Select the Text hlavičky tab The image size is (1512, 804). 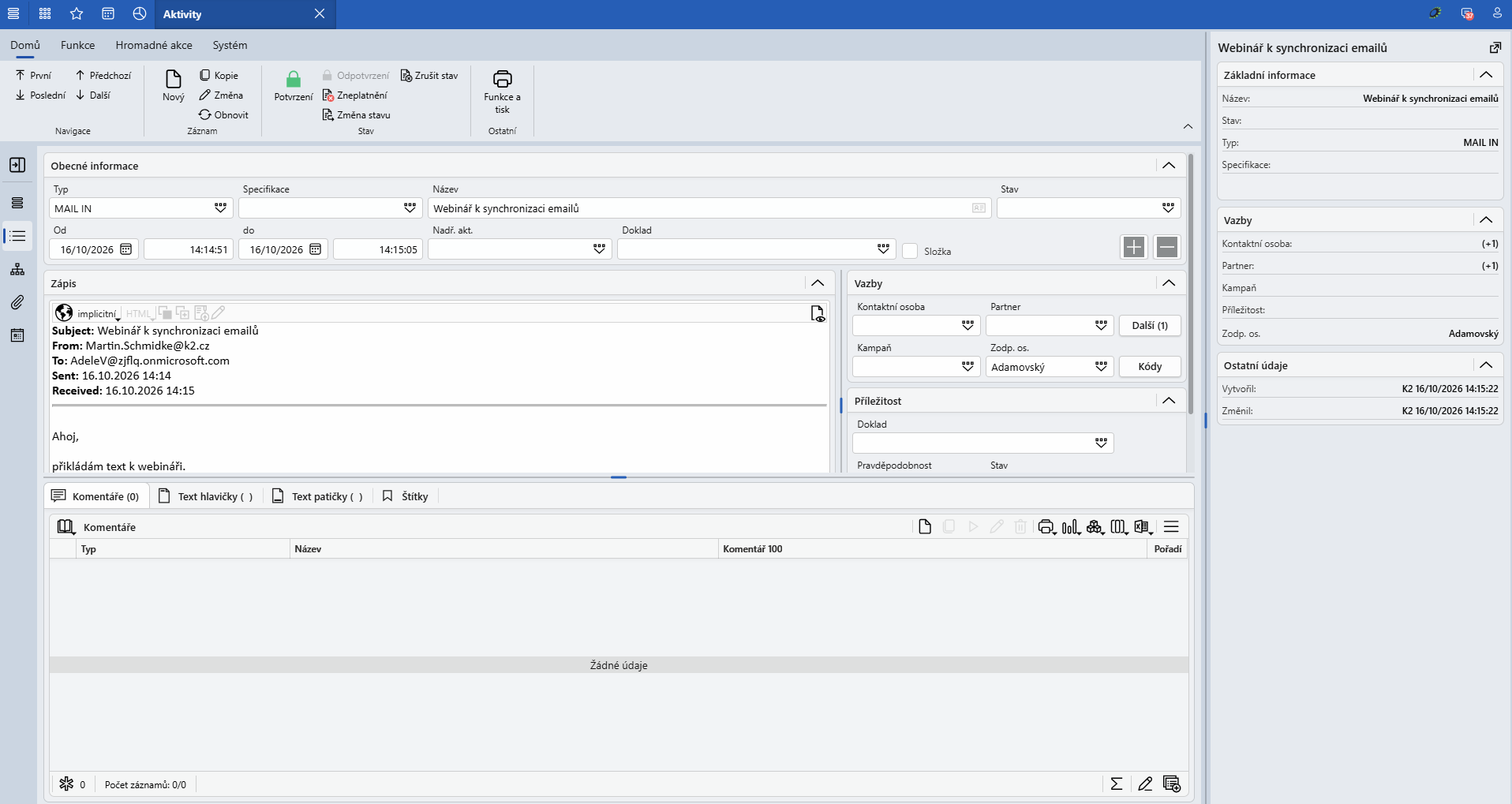pyautogui.click(x=206, y=496)
